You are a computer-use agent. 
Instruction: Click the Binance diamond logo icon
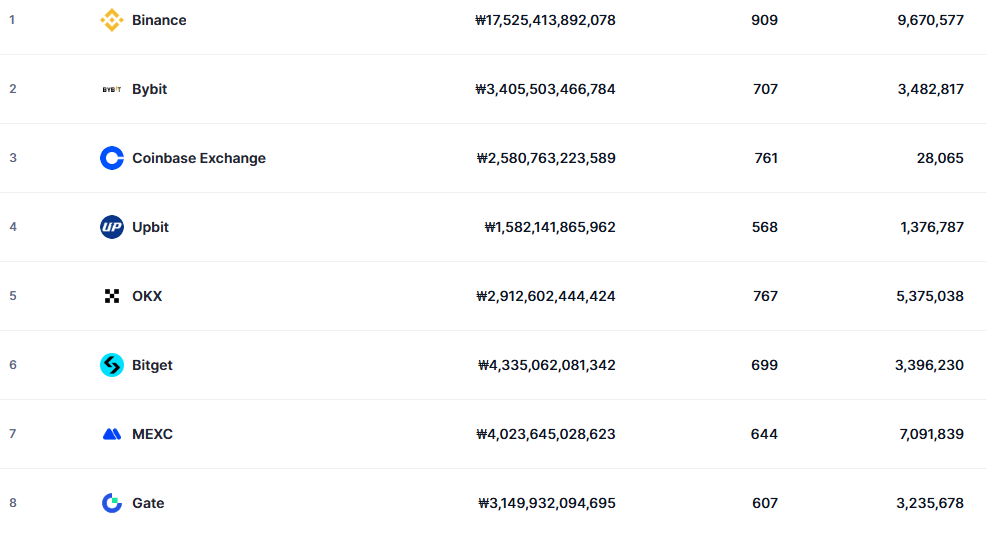[111, 20]
